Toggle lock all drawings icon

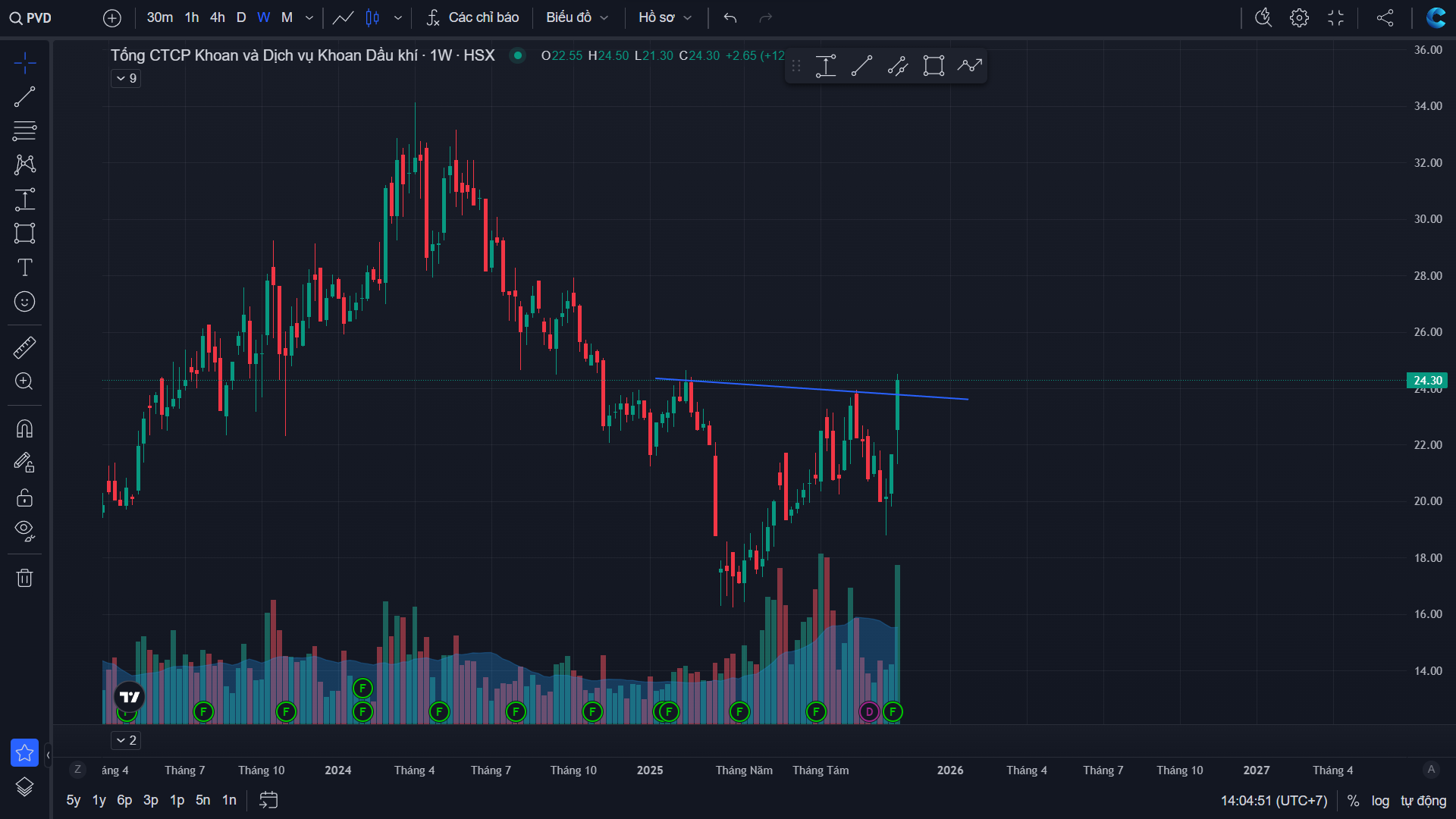coord(24,497)
